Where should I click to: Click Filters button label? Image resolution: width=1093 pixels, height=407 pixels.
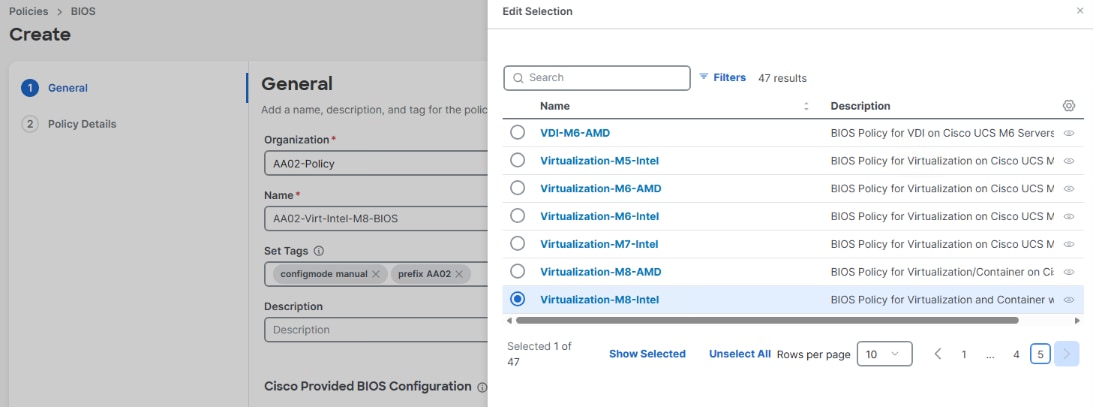tap(729, 77)
